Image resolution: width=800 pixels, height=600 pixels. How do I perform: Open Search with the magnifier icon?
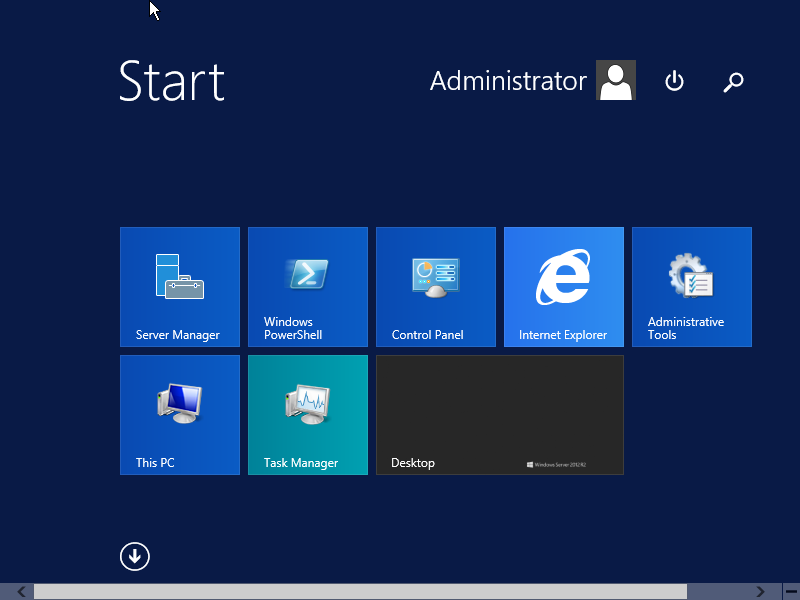(x=733, y=82)
